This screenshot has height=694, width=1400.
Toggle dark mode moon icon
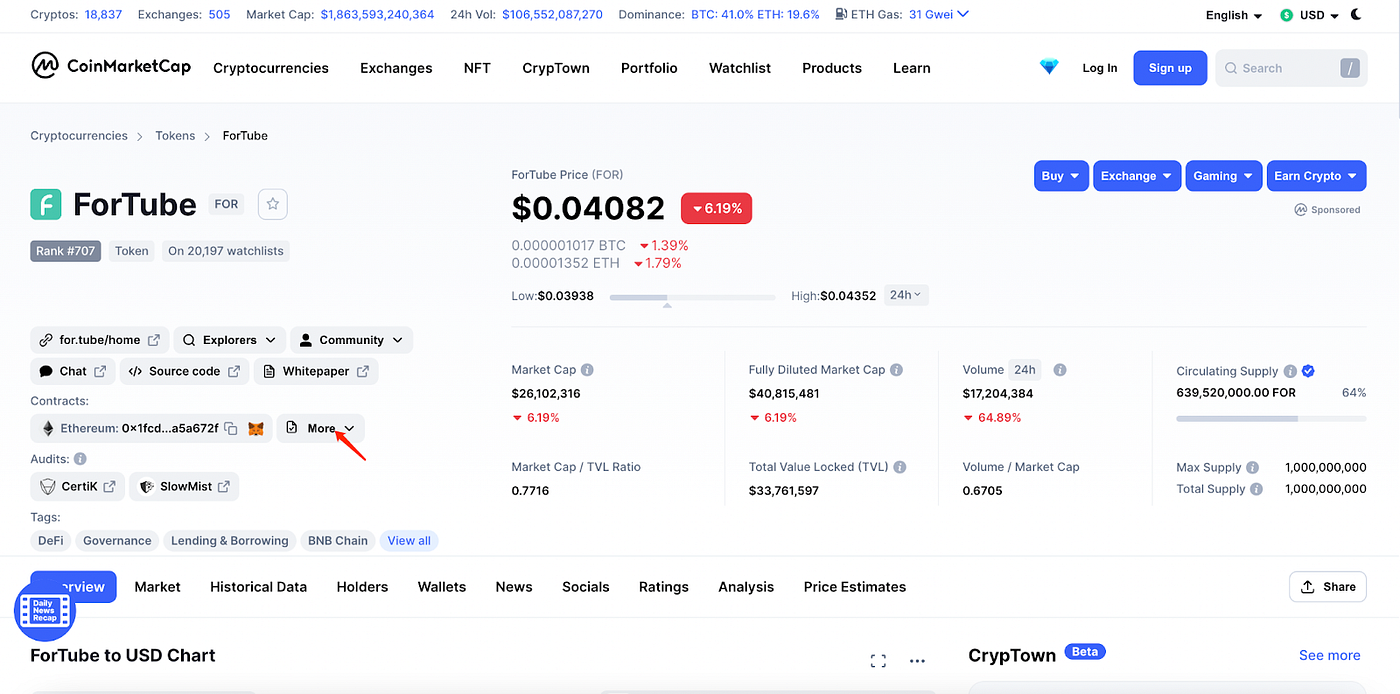click(x=1356, y=15)
